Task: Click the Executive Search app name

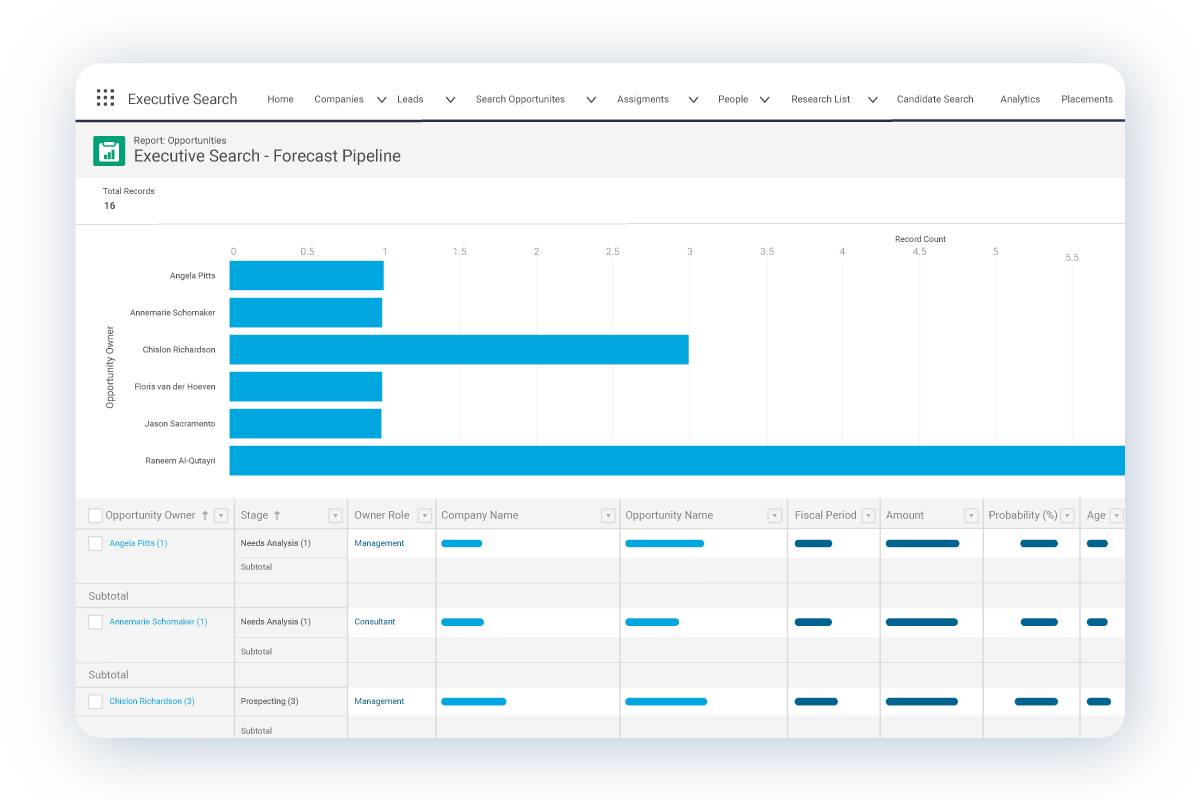Action: tap(183, 99)
